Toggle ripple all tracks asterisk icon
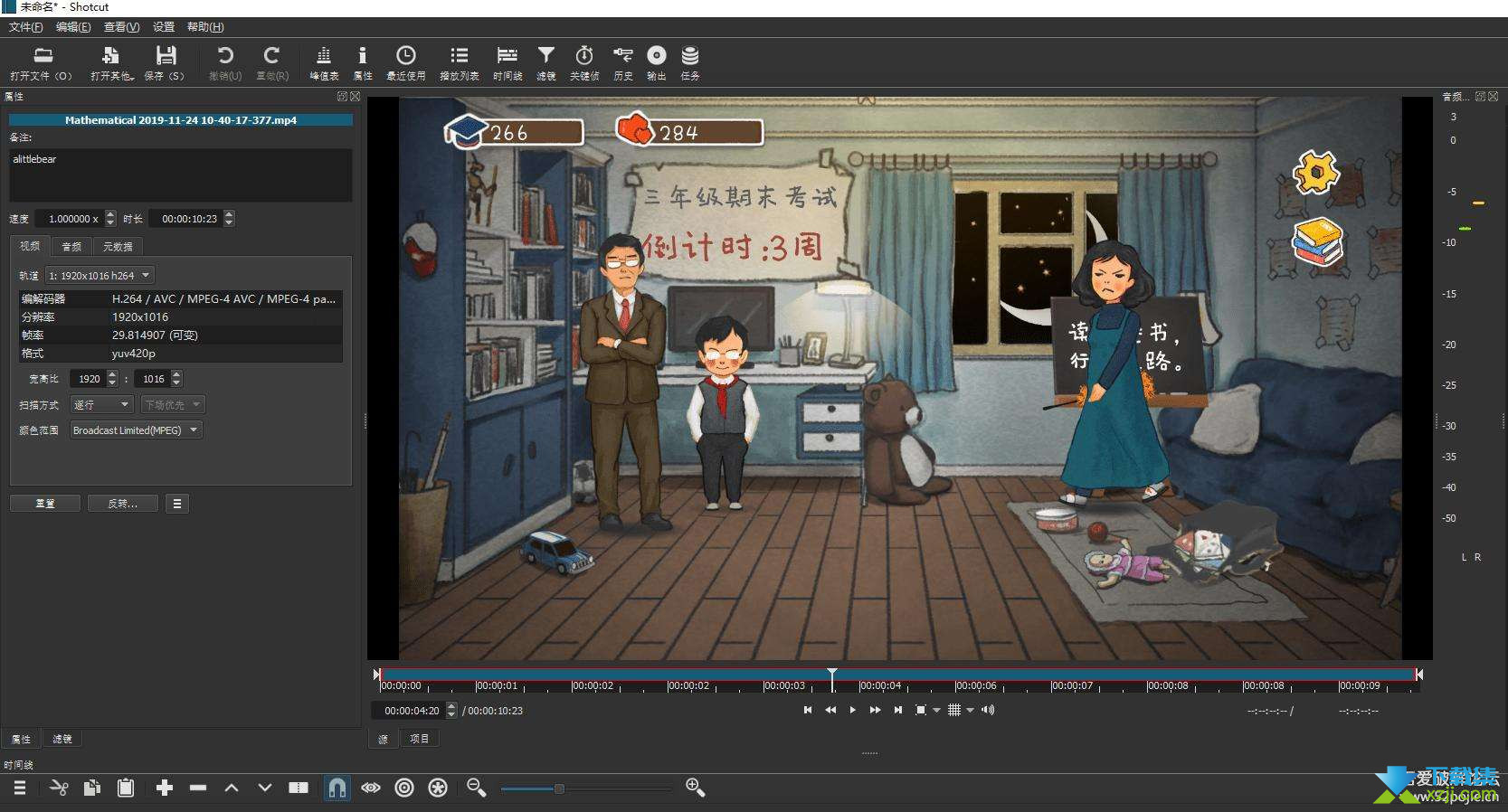This screenshot has width=1508, height=812. click(438, 788)
